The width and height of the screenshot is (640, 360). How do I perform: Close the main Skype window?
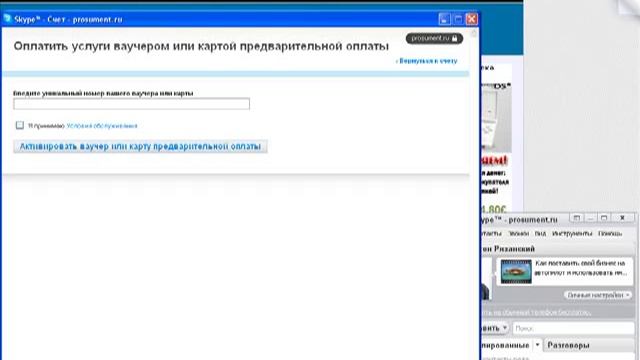point(622,218)
